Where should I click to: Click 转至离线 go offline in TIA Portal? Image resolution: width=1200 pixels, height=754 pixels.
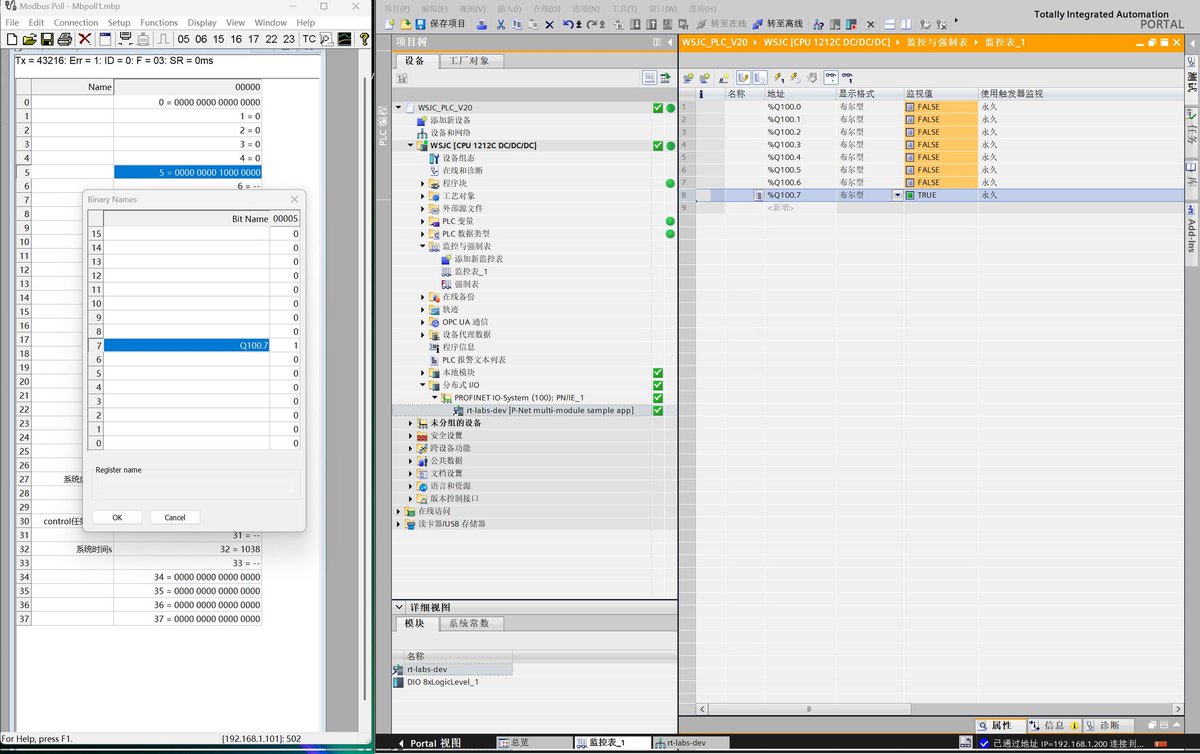780,23
